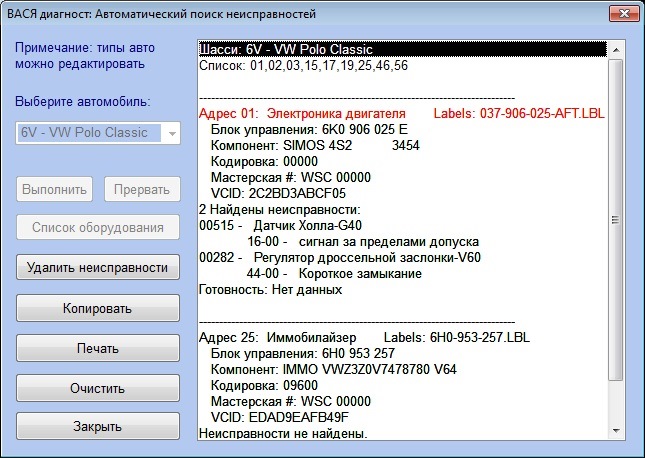Click VCID: EDAD9EAFB49F line
Viewport: 645px width, 458px height.
[280, 418]
